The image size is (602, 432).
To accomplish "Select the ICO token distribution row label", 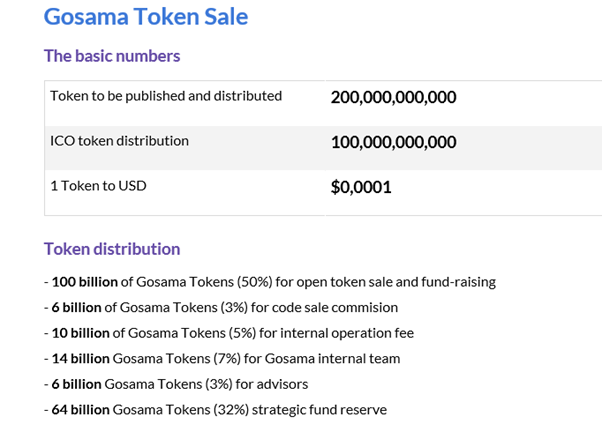I will click(119, 141).
